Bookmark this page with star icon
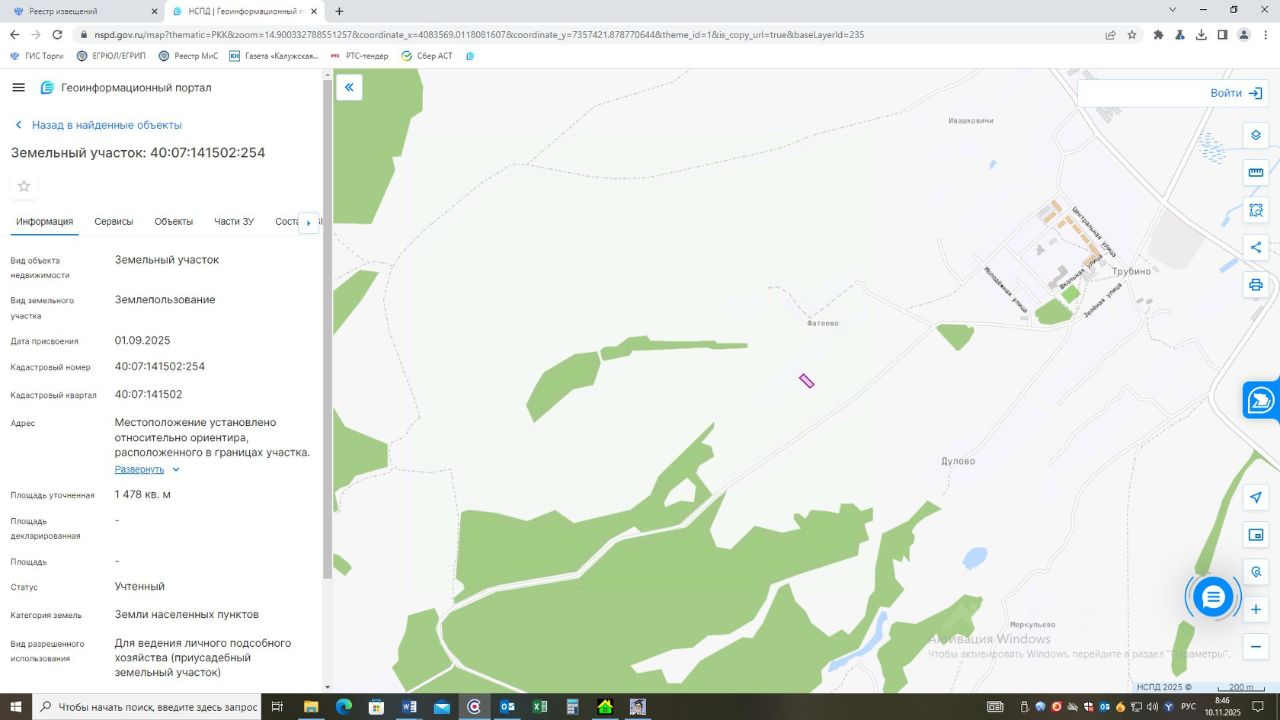Image resolution: width=1280 pixels, height=720 pixels. pos(1132,34)
